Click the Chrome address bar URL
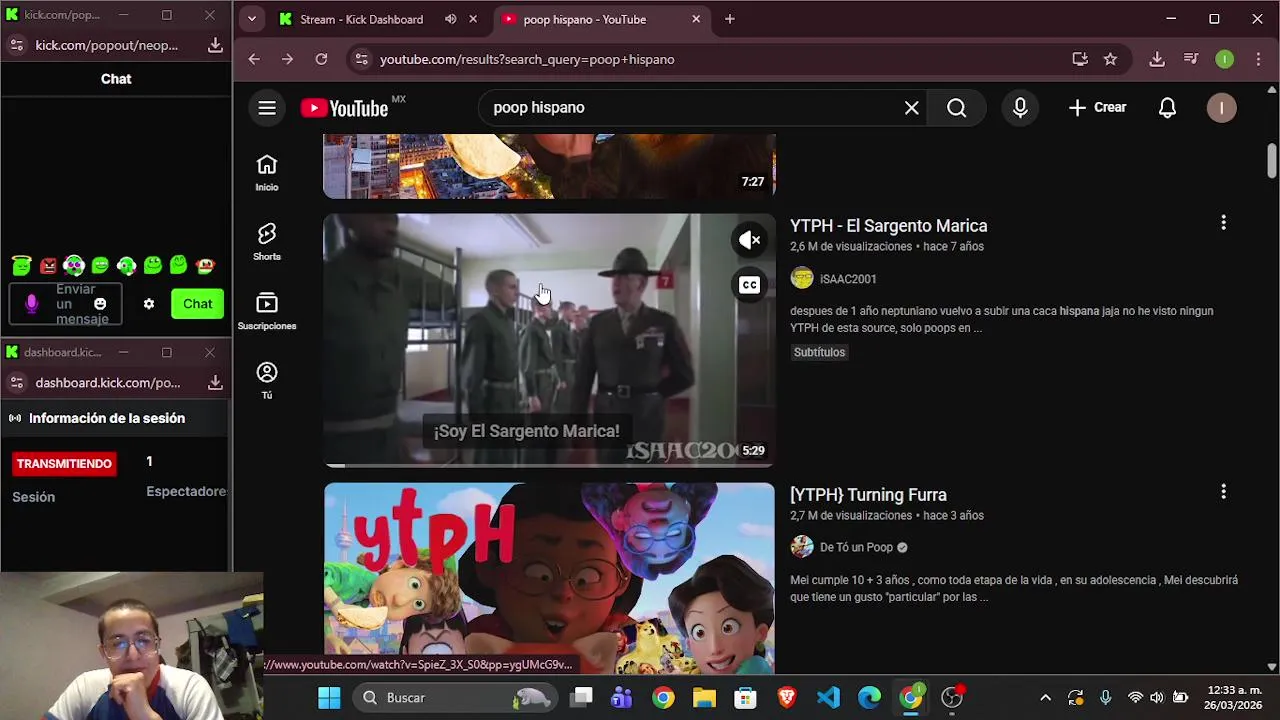1280x720 pixels. (527, 59)
